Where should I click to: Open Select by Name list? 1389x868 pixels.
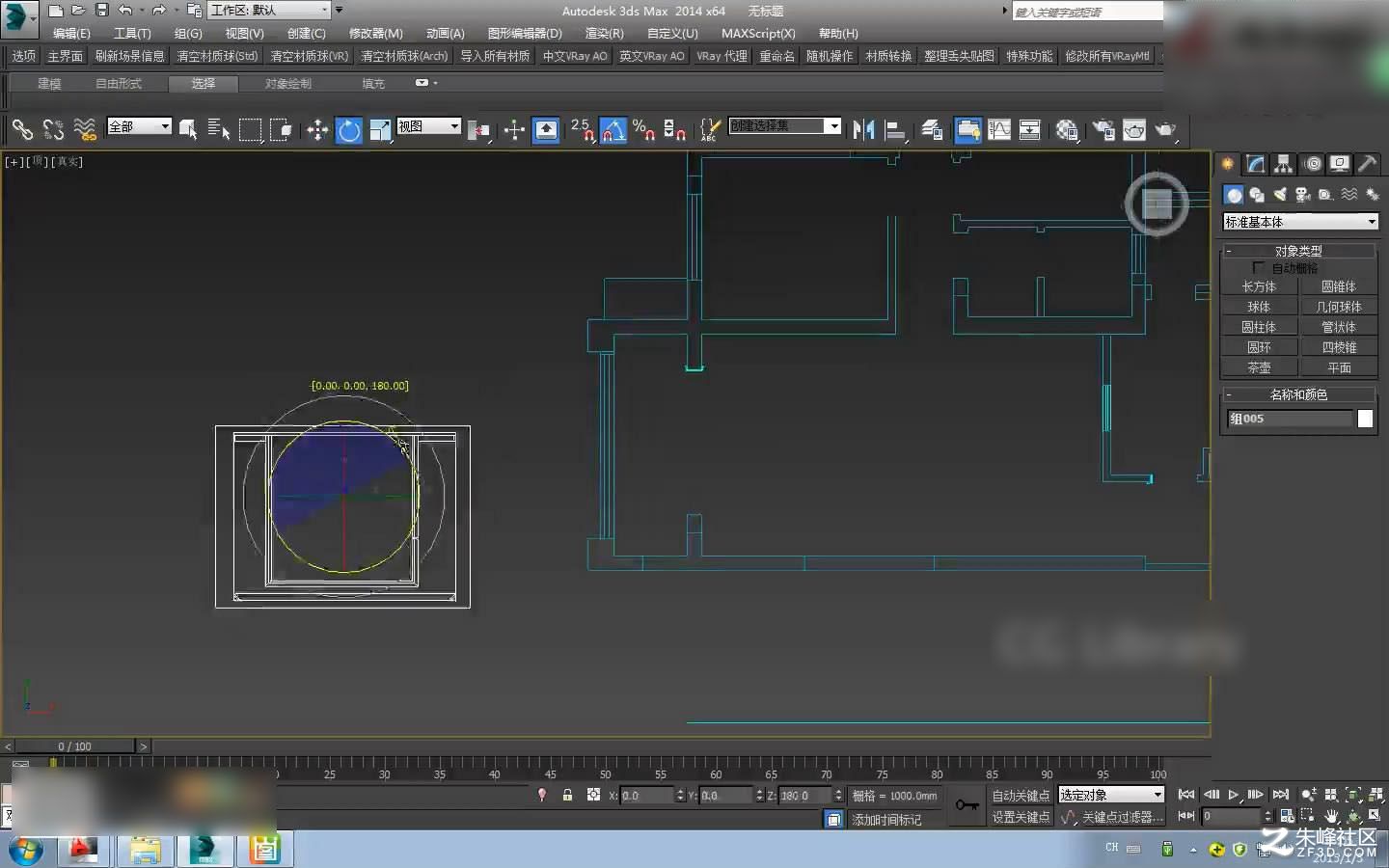pos(219,129)
